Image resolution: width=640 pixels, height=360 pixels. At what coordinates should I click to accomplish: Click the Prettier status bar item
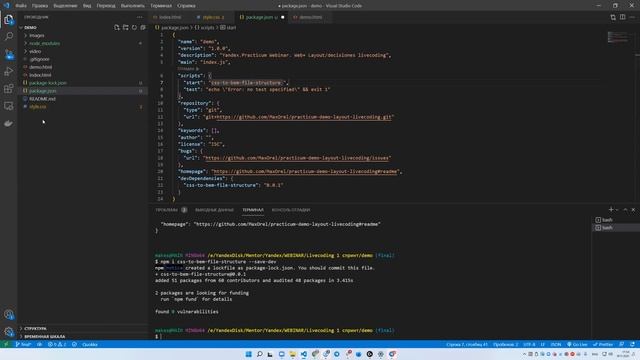(x=603, y=344)
